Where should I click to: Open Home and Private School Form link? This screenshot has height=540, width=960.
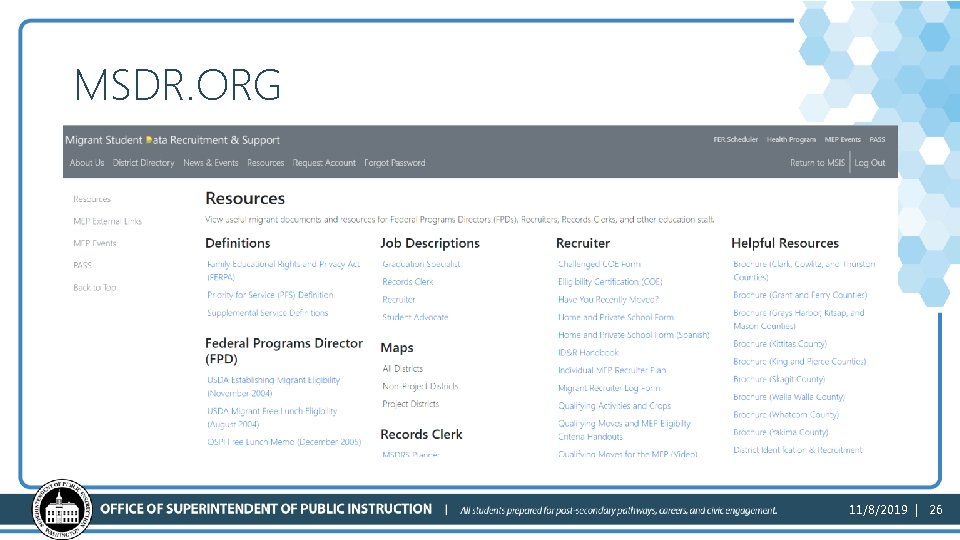tap(615, 317)
